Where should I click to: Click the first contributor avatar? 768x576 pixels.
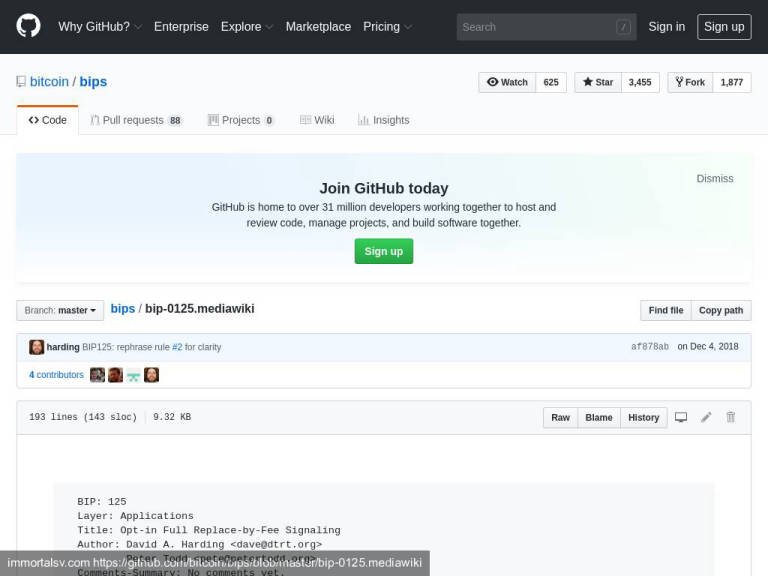pos(97,375)
